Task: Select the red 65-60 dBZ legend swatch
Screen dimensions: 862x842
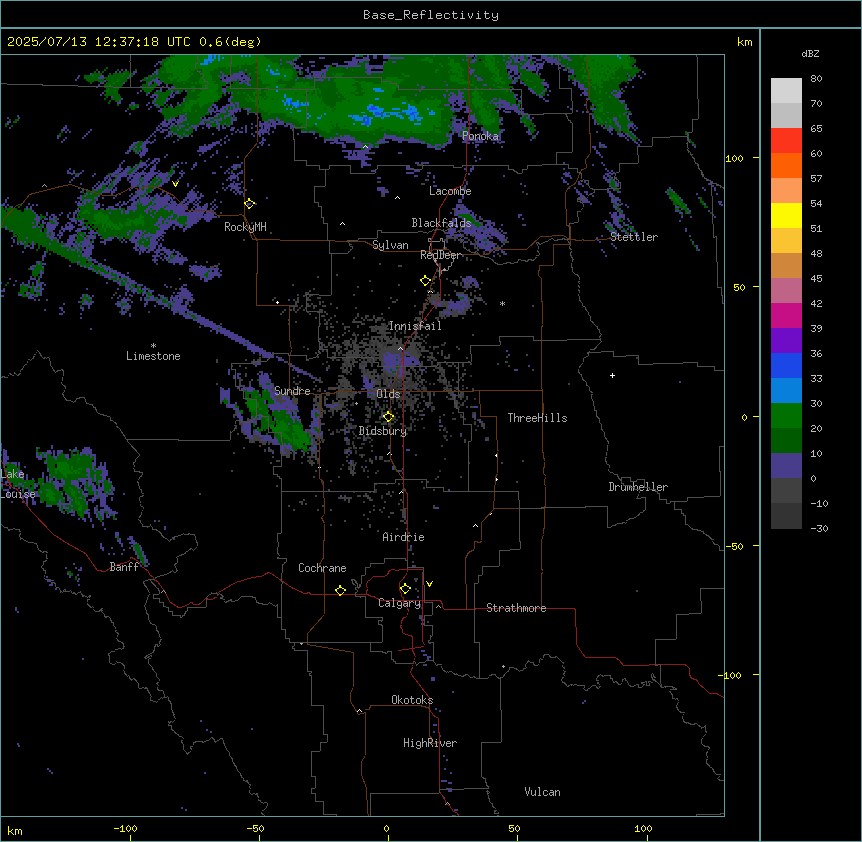Action: click(x=786, y=140)
